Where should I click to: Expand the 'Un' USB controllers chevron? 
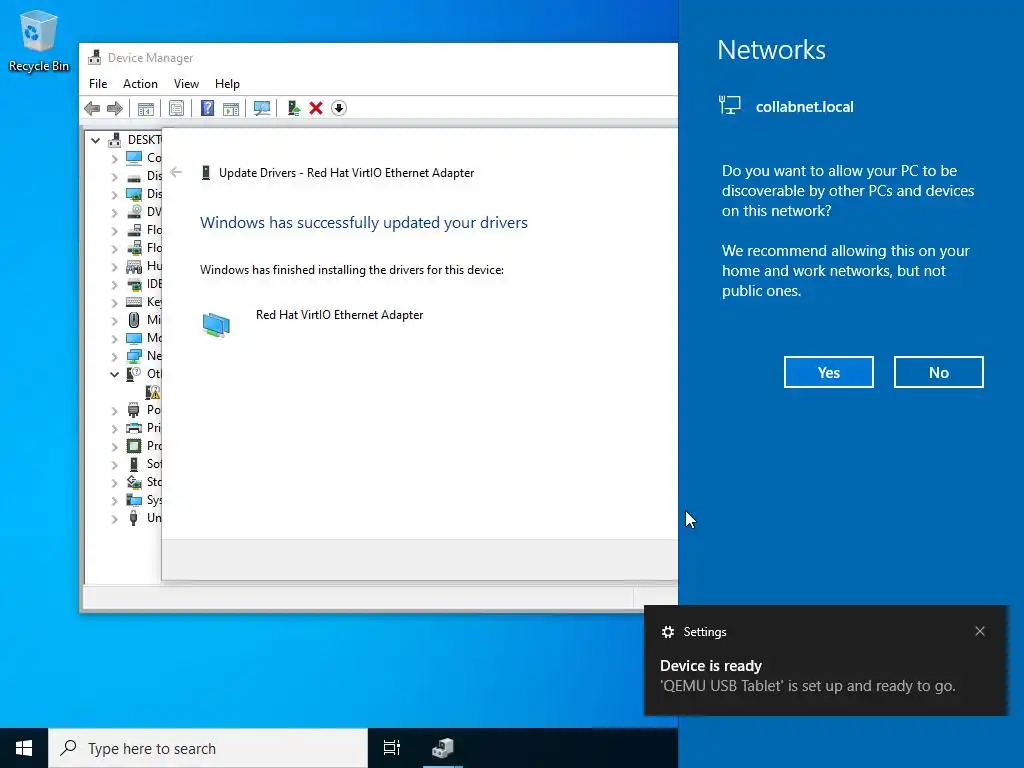(x=114, y=519)
